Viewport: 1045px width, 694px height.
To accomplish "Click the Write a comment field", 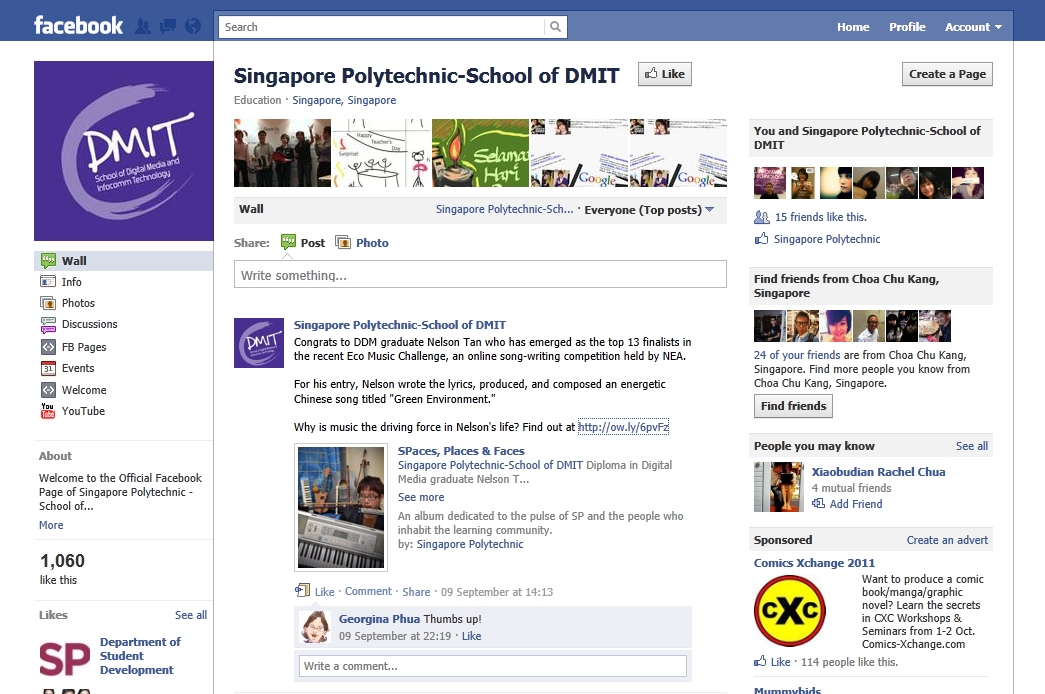I will (x=493, y=666).
